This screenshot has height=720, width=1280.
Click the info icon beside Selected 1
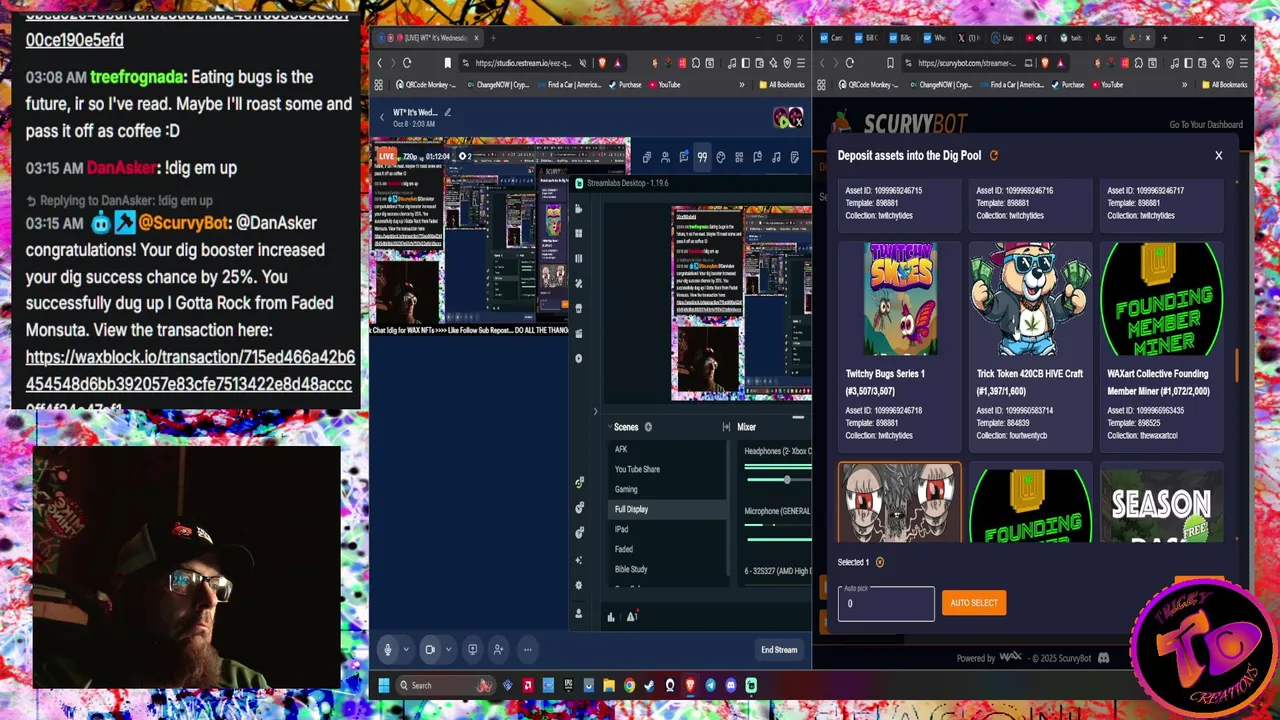point(880,562)
